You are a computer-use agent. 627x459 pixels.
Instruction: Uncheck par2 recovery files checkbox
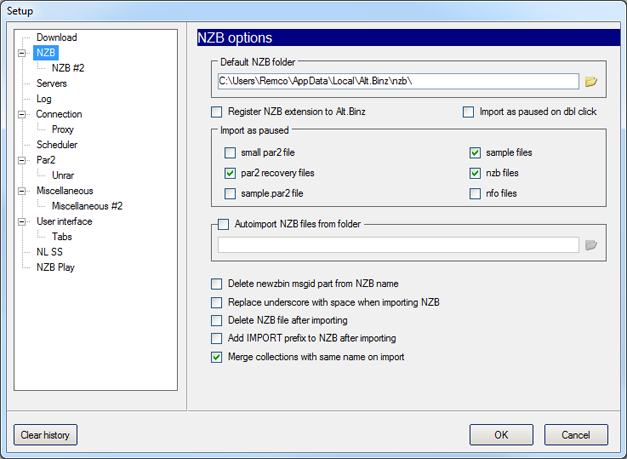tap(230, 173)
